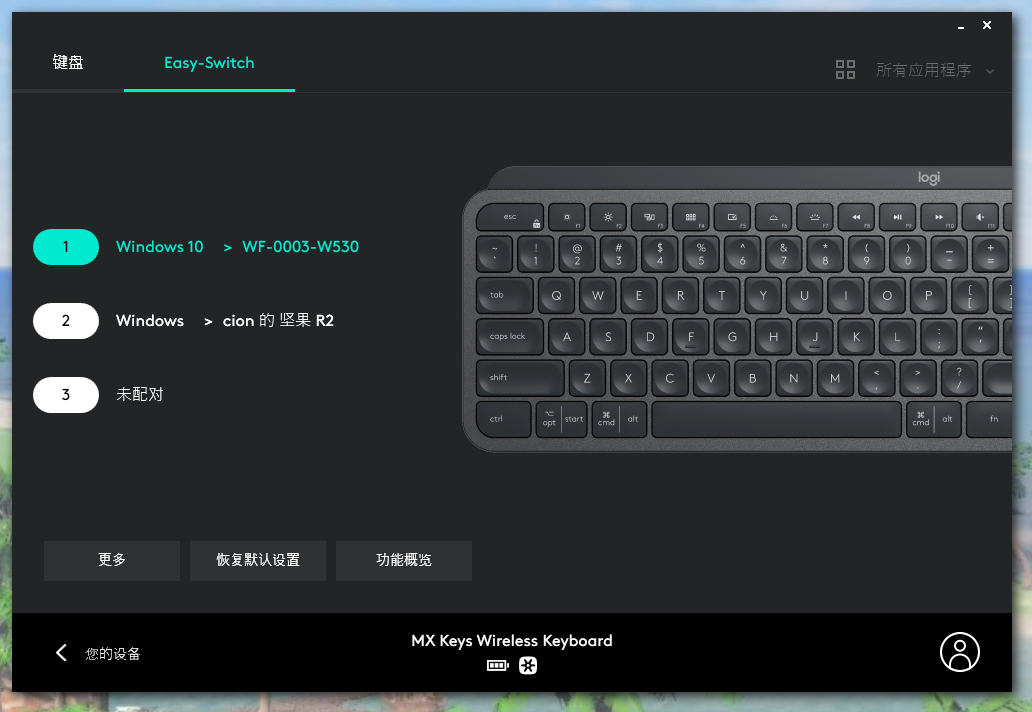Click the rewind F8 key on keyboard
The image size is (1032, 712).
[856, 217]
